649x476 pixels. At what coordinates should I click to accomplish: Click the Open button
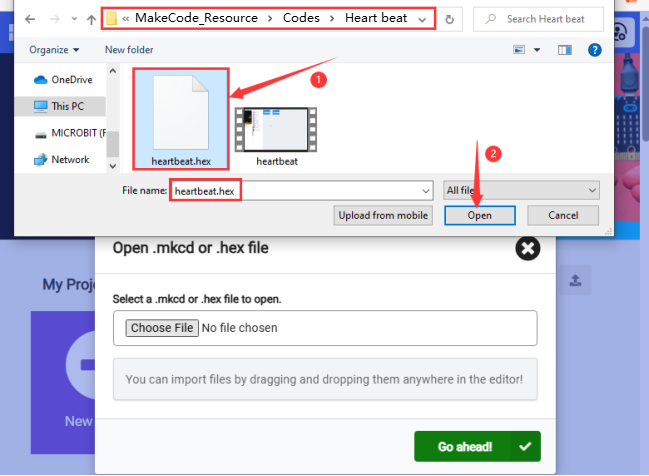point(479,215)
